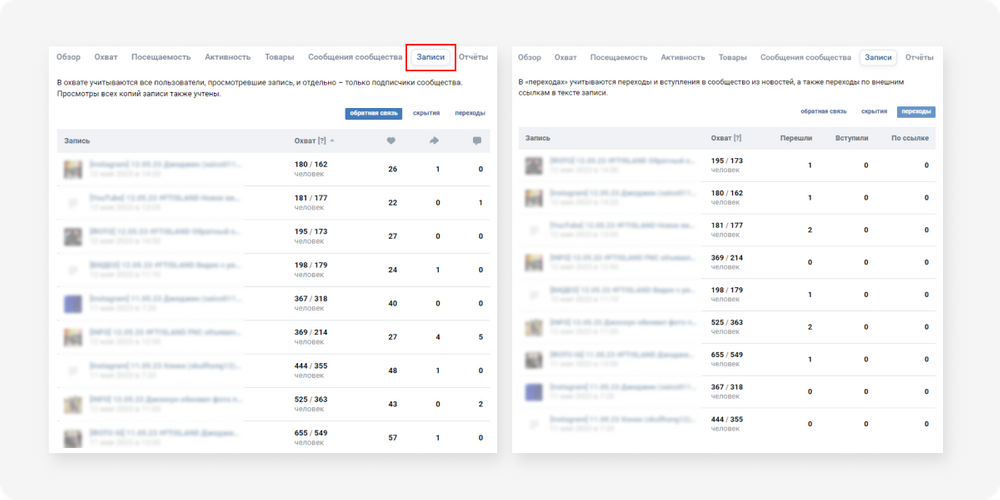Viewport: 1000px width, 500px height.
Task: Toggle sort arrow beside Охват in left table
Action: 332,141
